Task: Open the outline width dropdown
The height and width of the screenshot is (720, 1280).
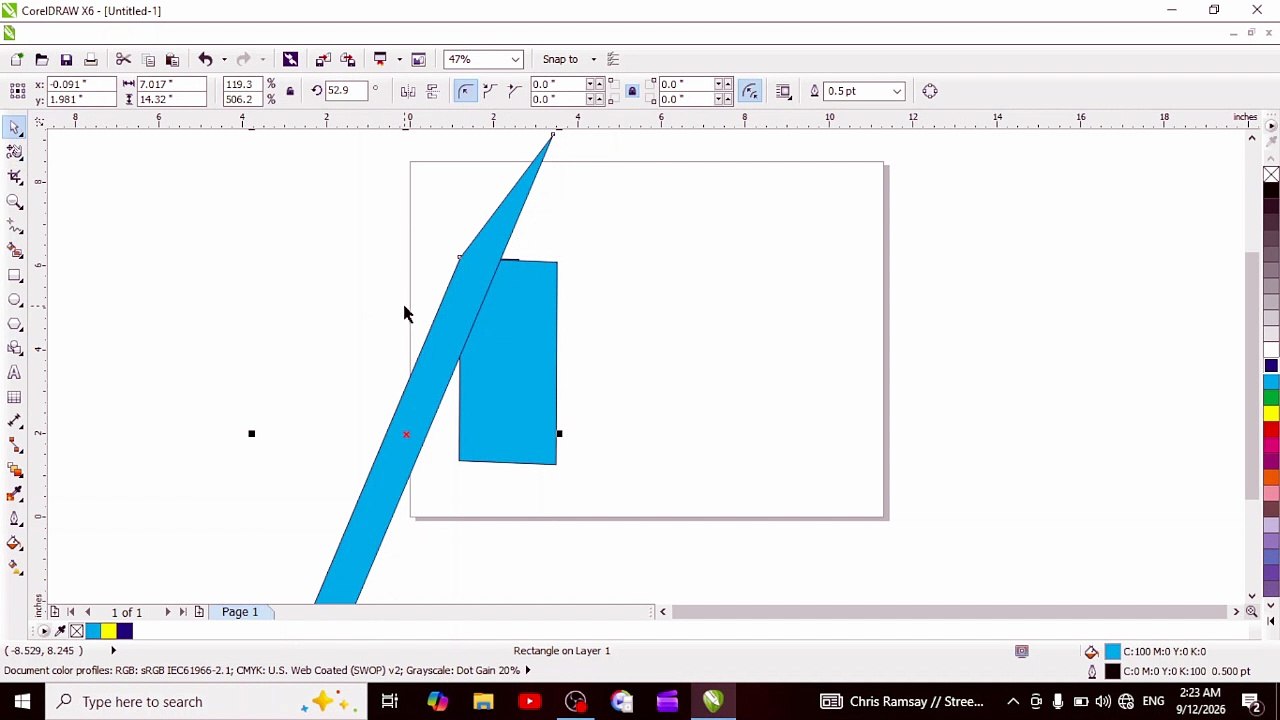Action: pos(897,92)
